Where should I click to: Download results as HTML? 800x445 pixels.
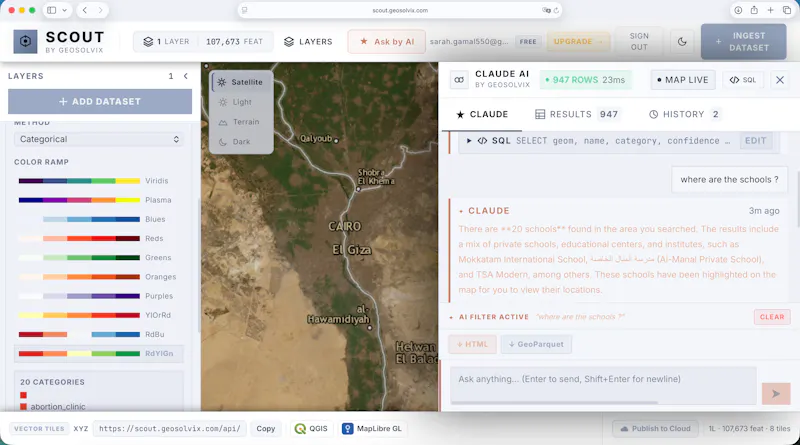pos(472,344)
